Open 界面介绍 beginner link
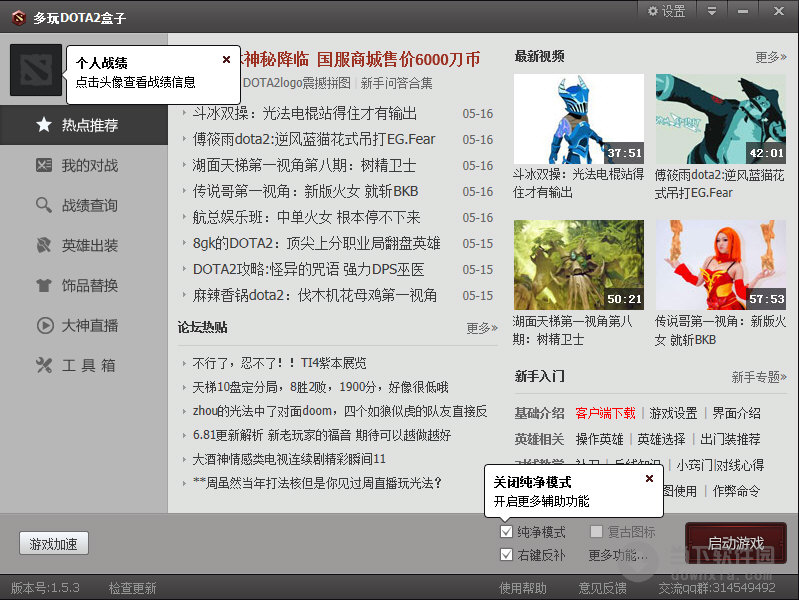Image resolution: width=799 pixels, height=600 pixels. tap(736, 413)
